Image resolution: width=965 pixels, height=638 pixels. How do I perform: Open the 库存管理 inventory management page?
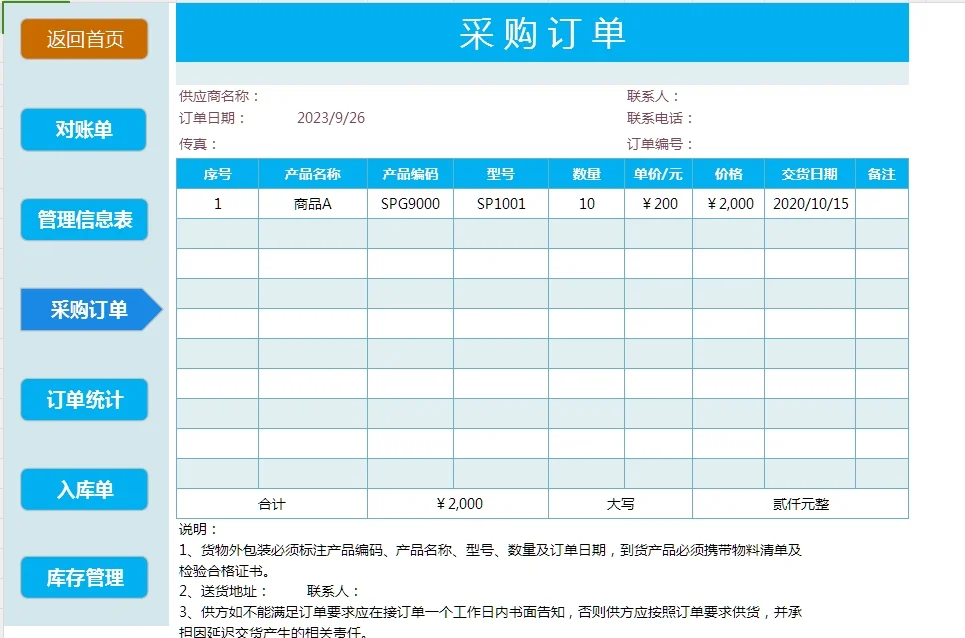[x=83, y=577]
